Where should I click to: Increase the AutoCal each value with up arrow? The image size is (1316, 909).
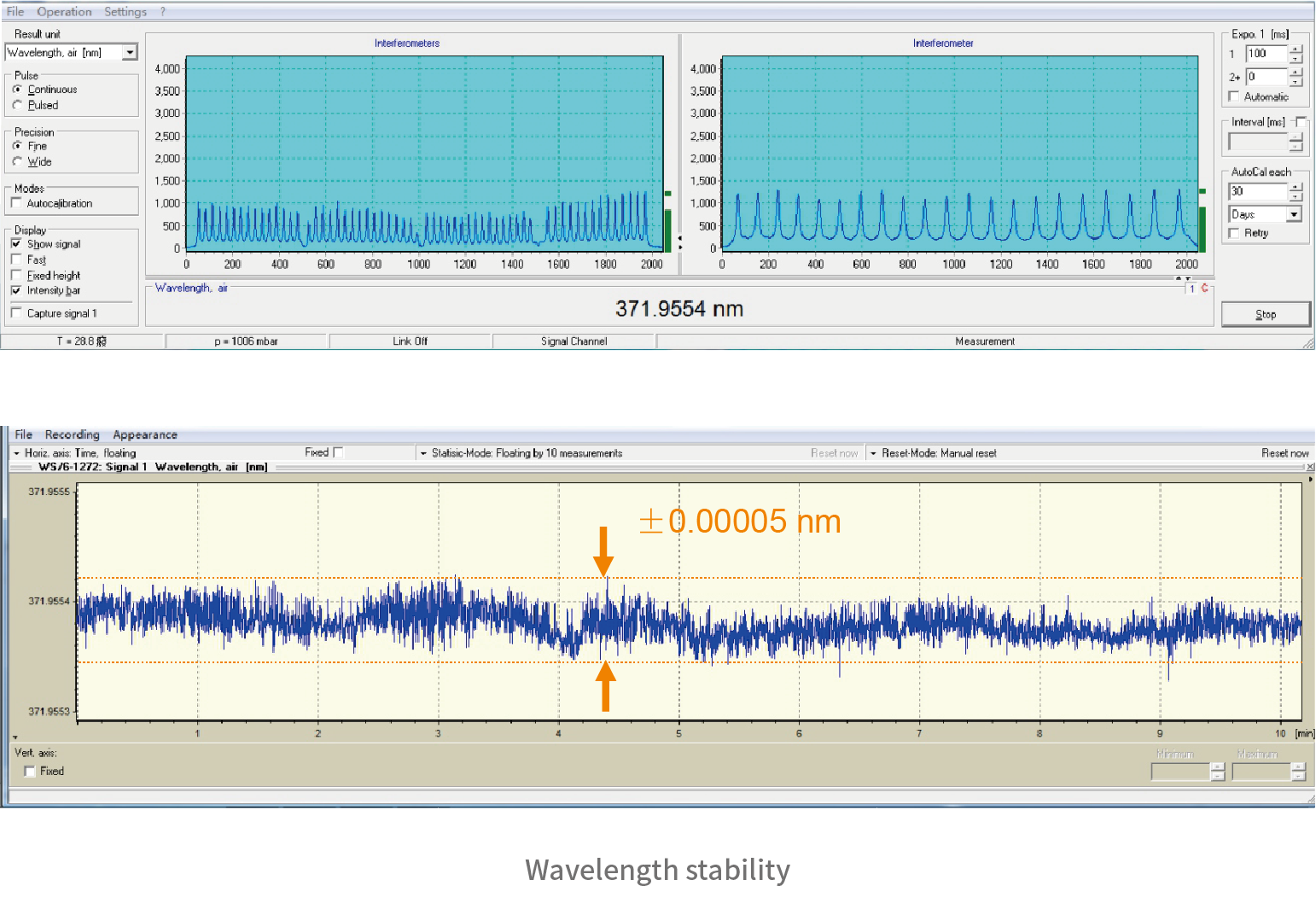coord(1296,187)
